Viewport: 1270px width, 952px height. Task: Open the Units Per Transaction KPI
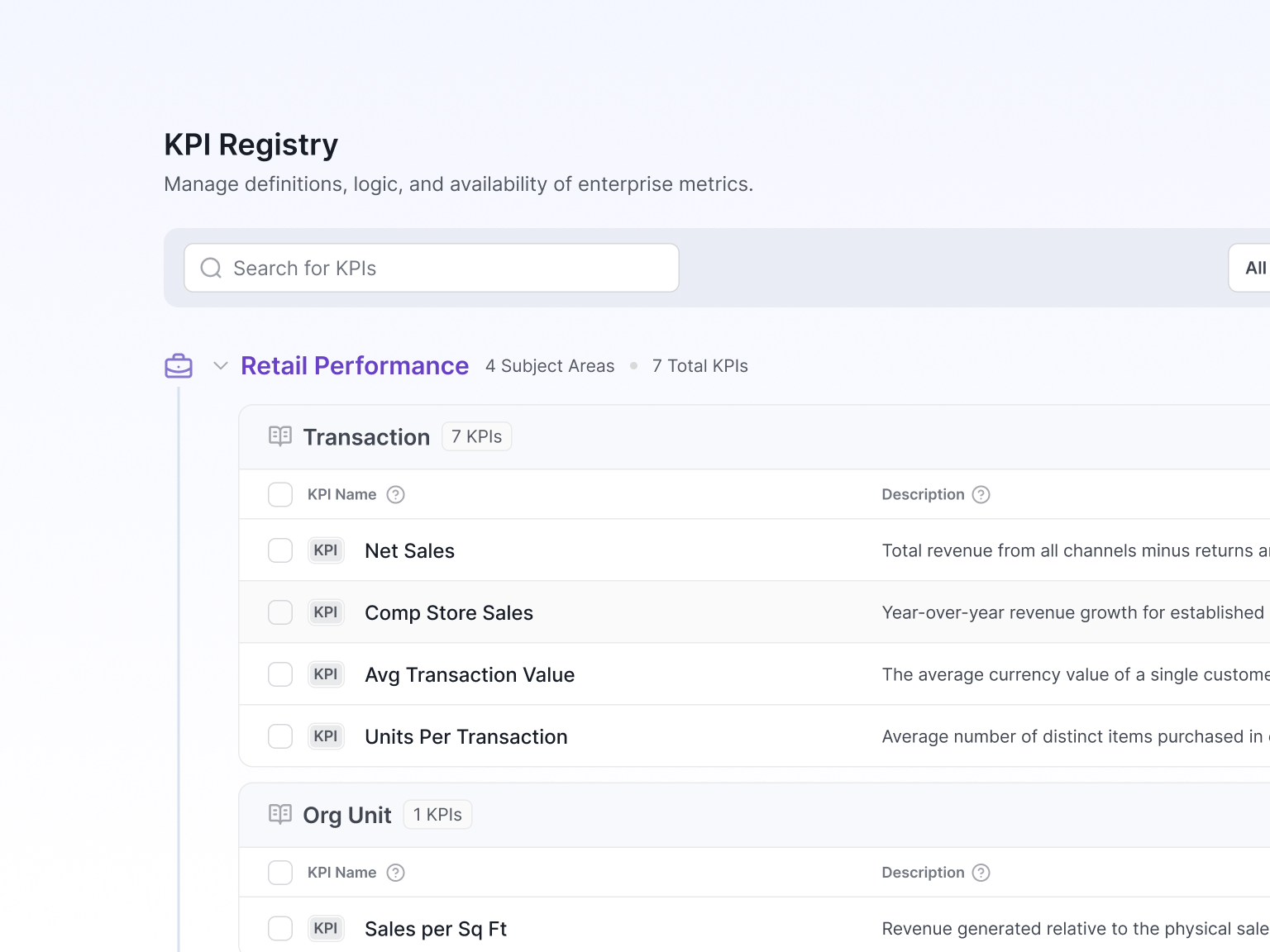point(466,737)
